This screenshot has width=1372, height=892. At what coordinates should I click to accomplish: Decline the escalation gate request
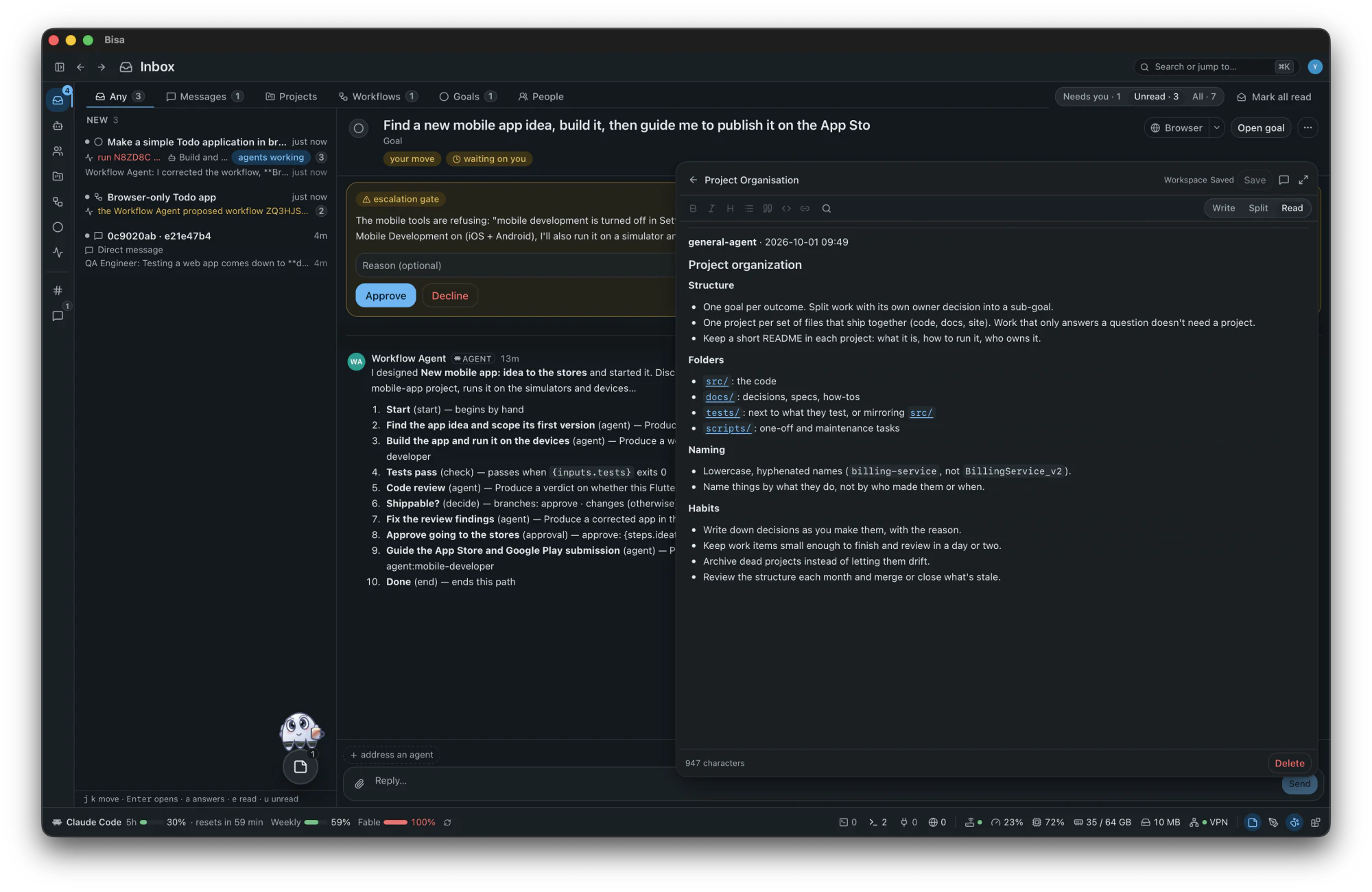point(450,296)
